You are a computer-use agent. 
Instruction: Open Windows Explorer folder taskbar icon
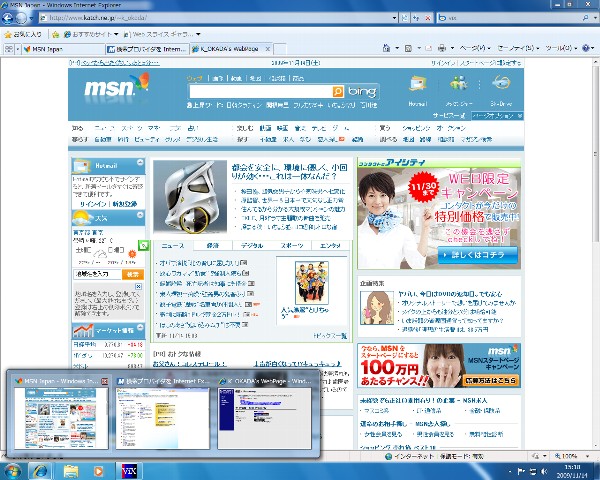(x=71, y=471)
